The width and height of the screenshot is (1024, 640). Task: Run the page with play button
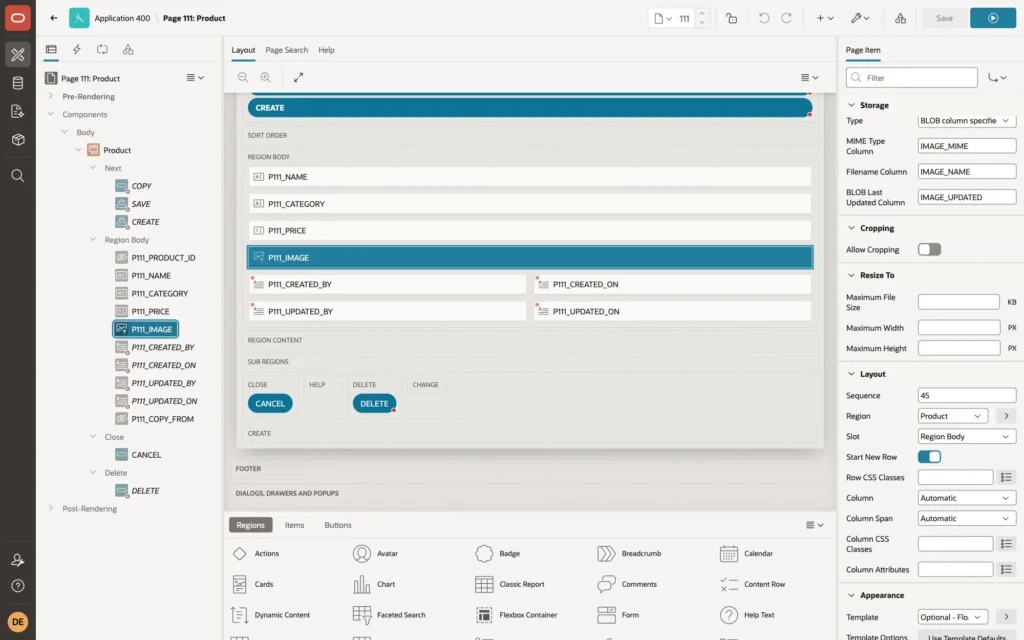pyautogui.click(x=993, y=18)
